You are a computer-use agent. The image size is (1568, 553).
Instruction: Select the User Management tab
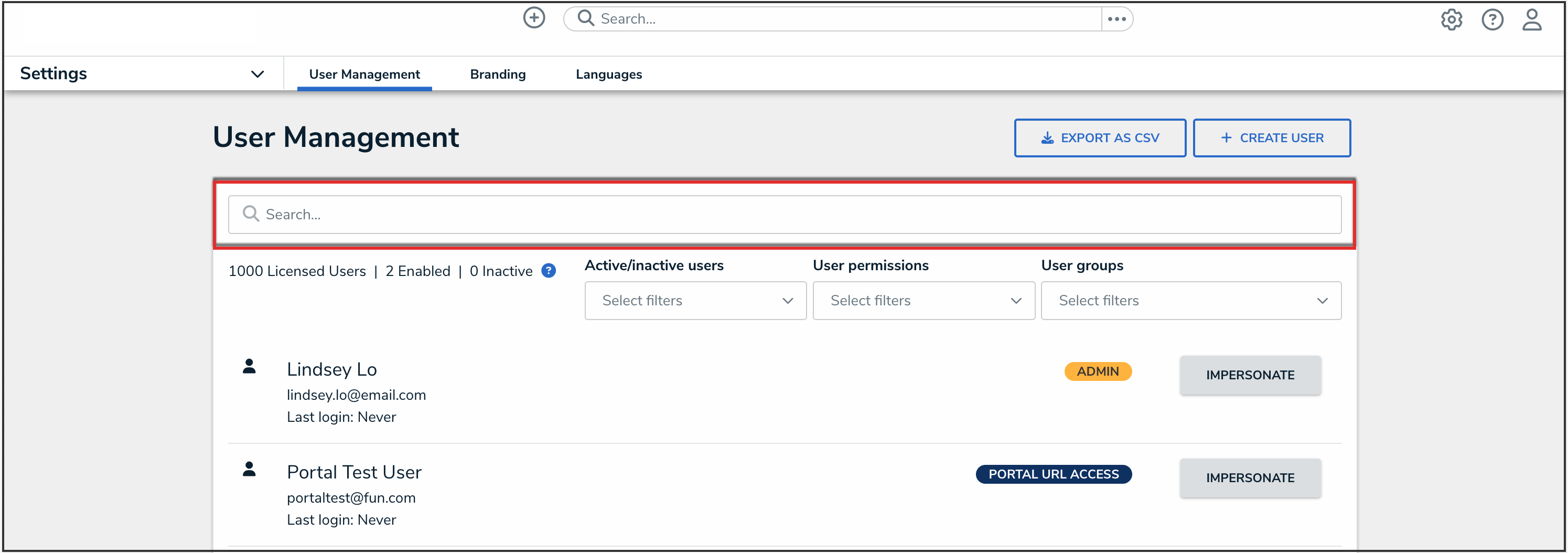[364, 75]
